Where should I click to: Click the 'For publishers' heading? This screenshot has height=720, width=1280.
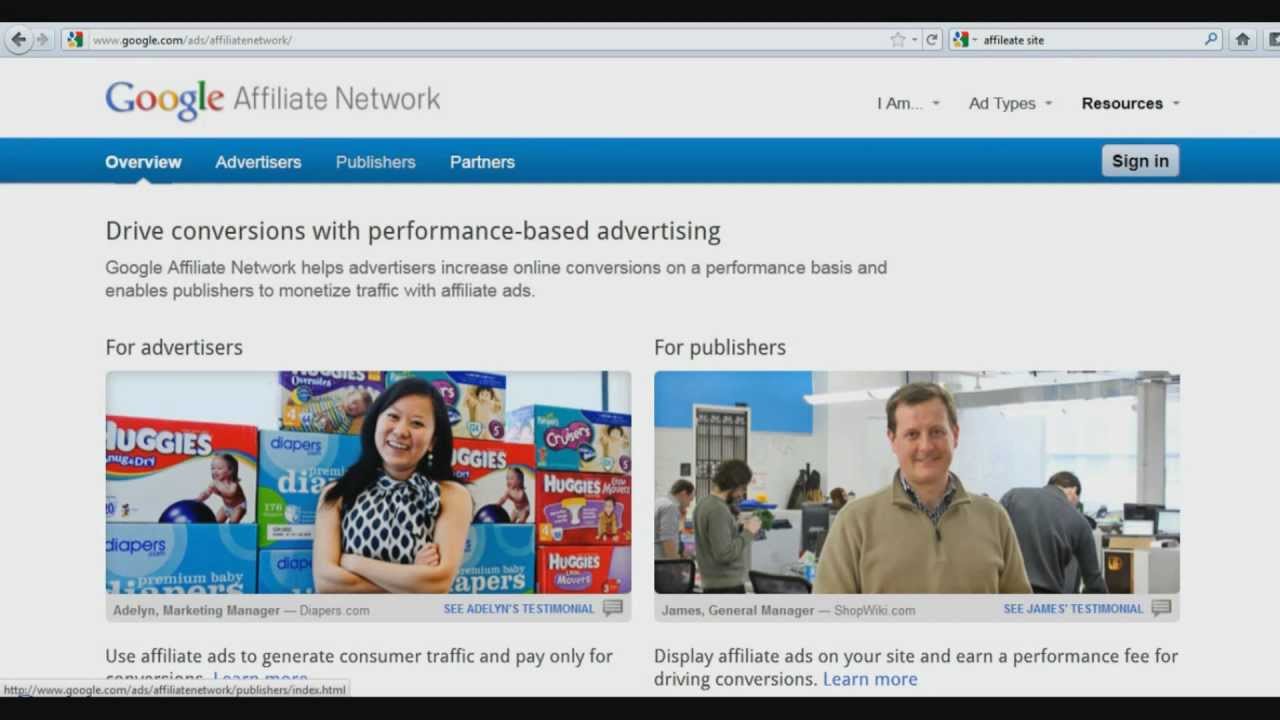coord(720,347)
